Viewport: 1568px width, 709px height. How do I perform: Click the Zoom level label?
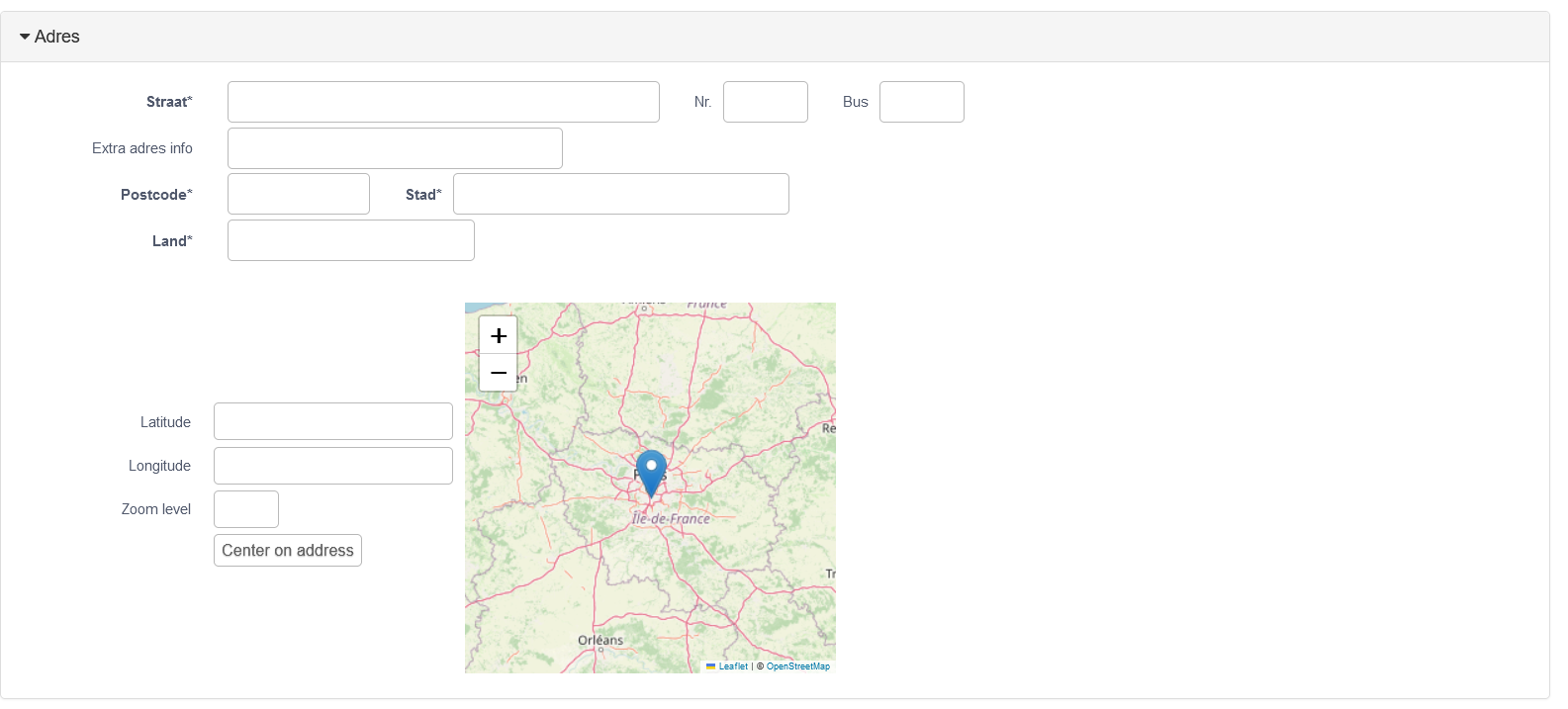156,509
